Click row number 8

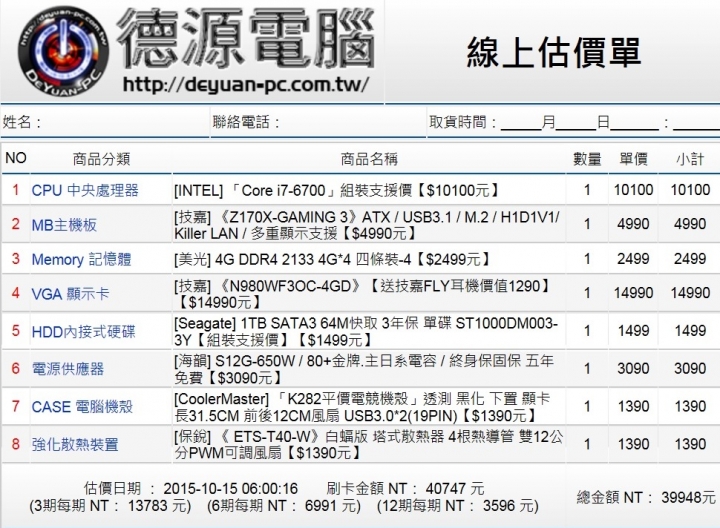point(16,444)
